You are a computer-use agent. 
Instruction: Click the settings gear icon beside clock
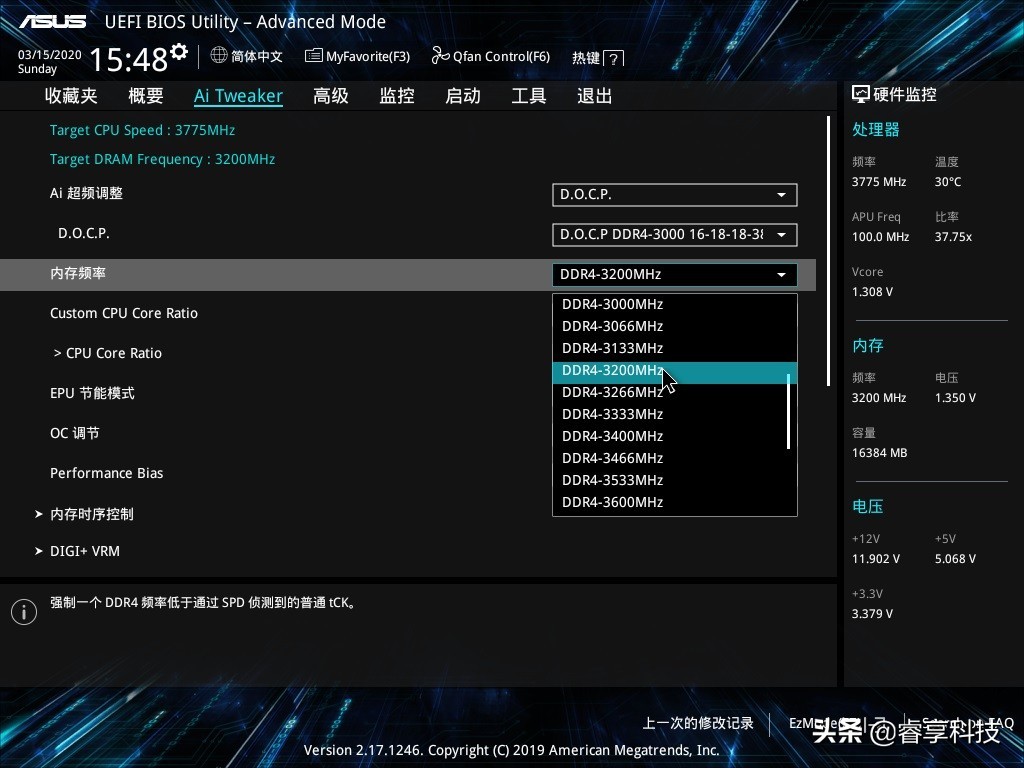(179, 51)
